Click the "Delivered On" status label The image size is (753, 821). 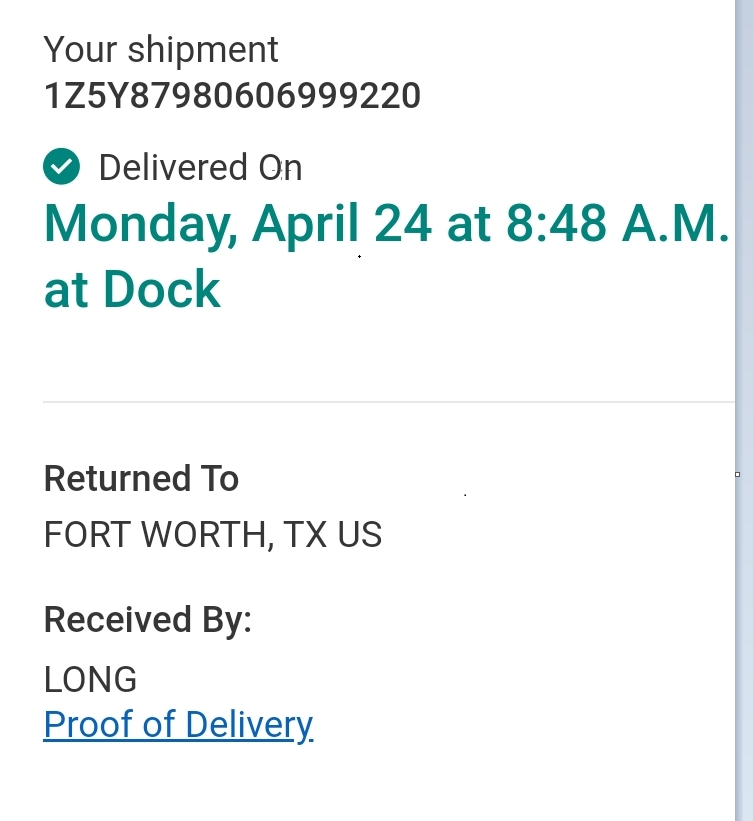coord(200,168)
